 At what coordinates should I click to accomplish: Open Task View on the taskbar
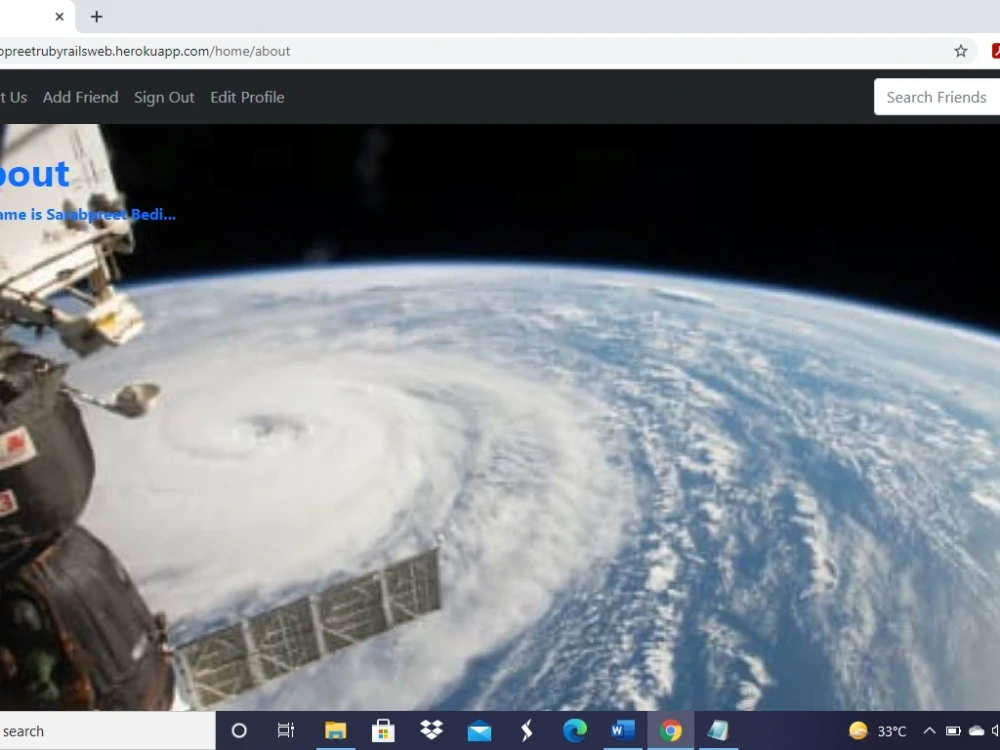[x=286, y=731]
